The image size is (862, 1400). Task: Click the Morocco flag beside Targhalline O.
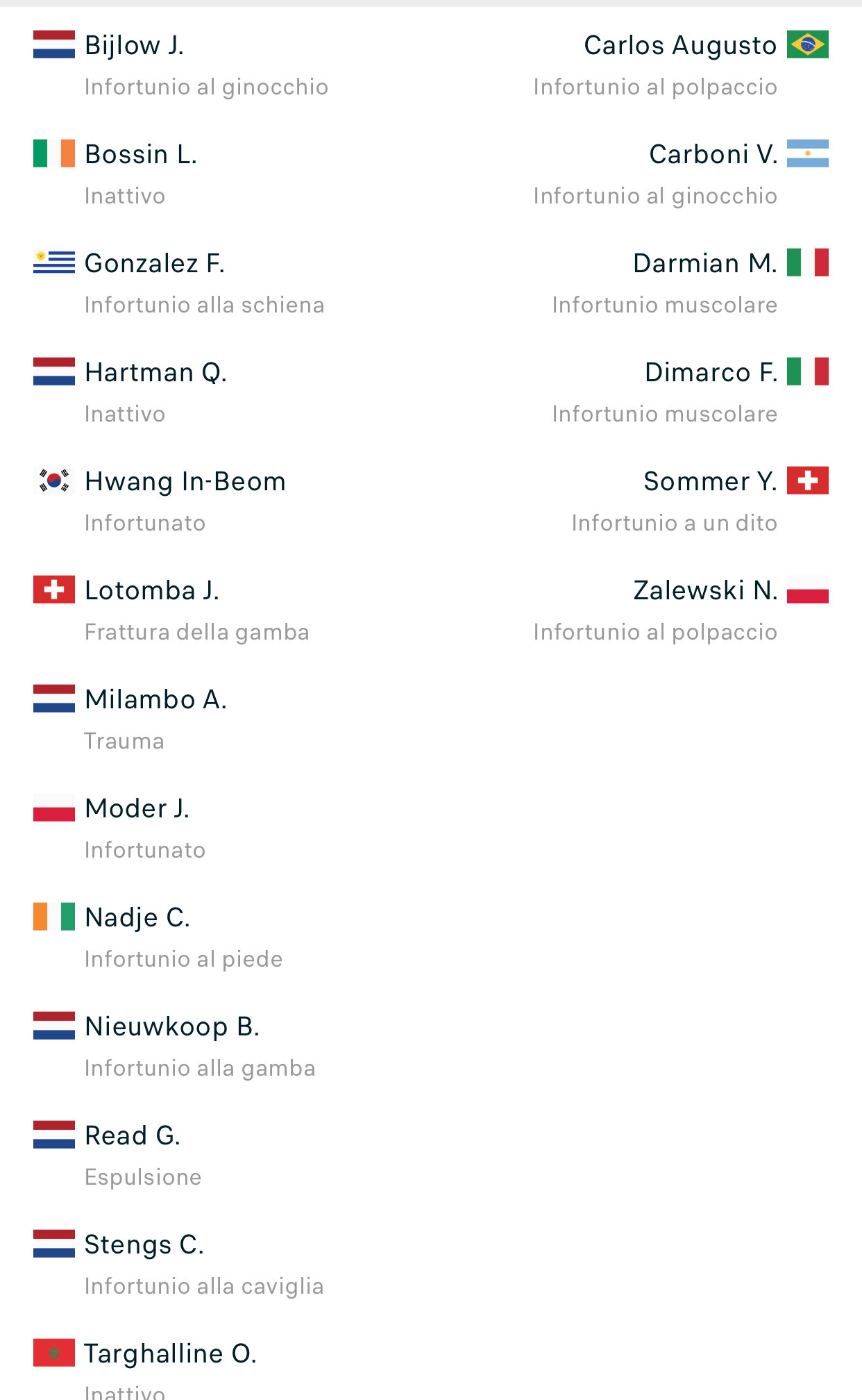pos(54,1353)
